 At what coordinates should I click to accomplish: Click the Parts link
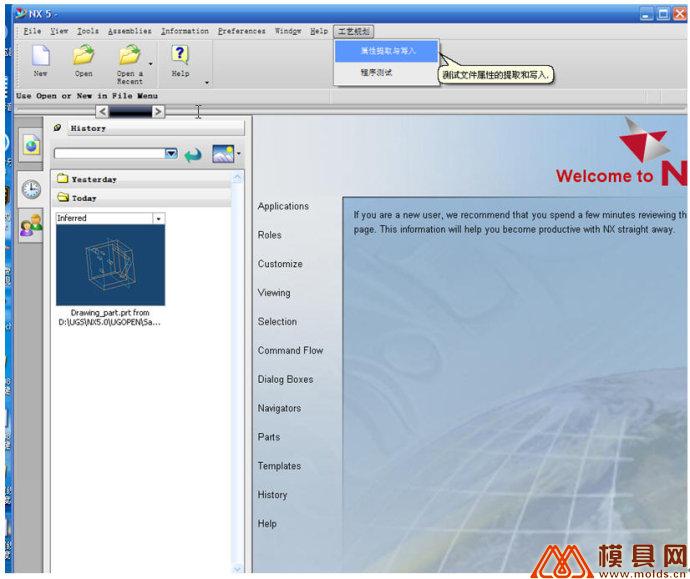click(x=268, y=437)
